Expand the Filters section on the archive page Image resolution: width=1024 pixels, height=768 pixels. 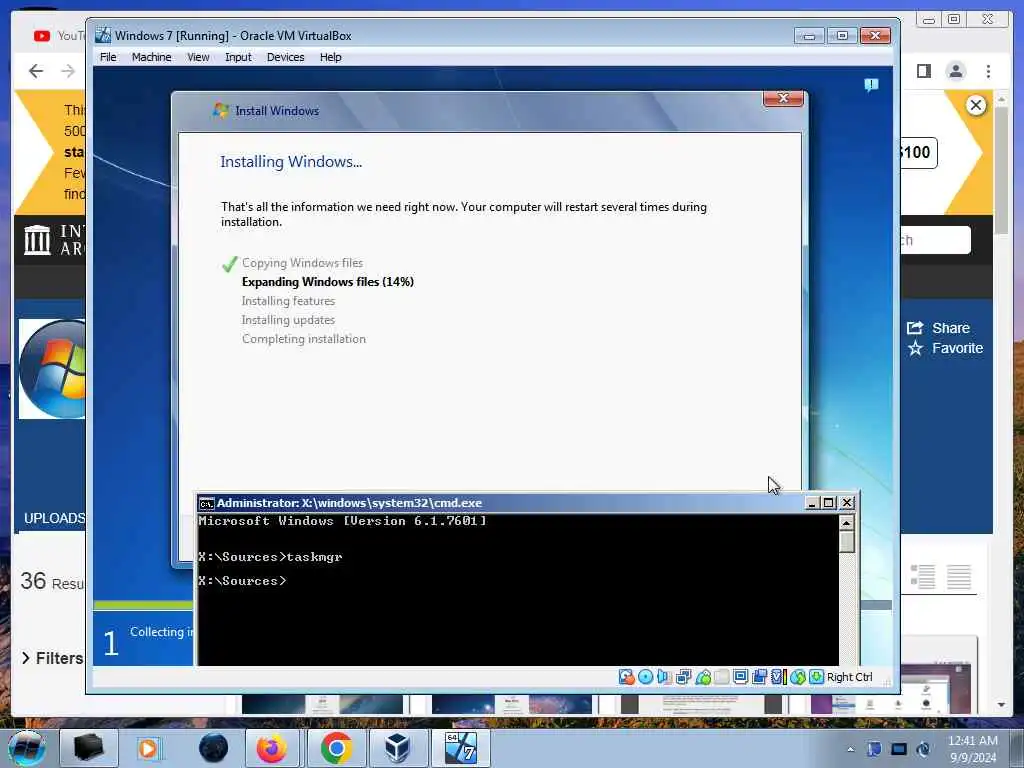52,658
